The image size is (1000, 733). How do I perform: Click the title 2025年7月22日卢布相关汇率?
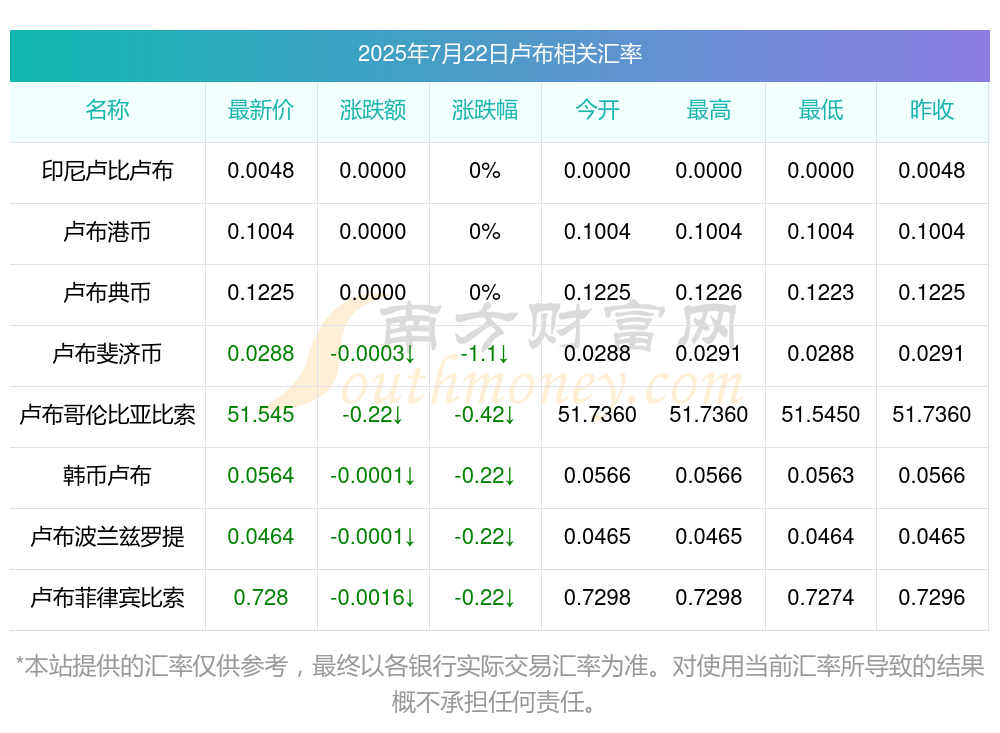point(499,54)
